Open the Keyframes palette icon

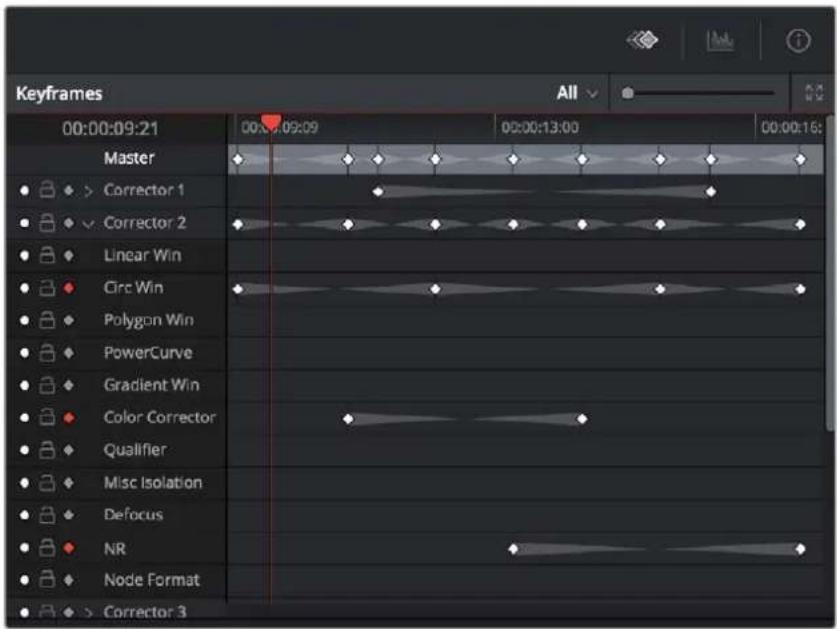[x=642, y=40]
